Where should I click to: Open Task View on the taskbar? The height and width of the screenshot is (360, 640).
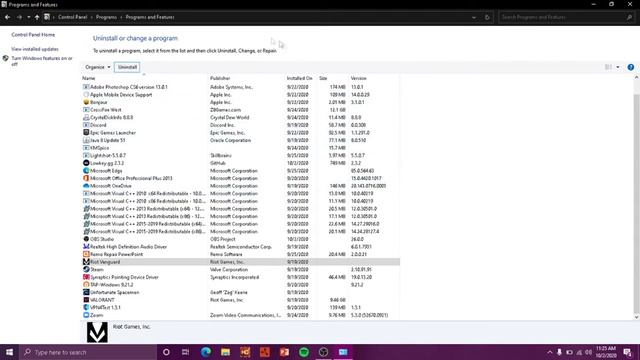tap(185, 352)
